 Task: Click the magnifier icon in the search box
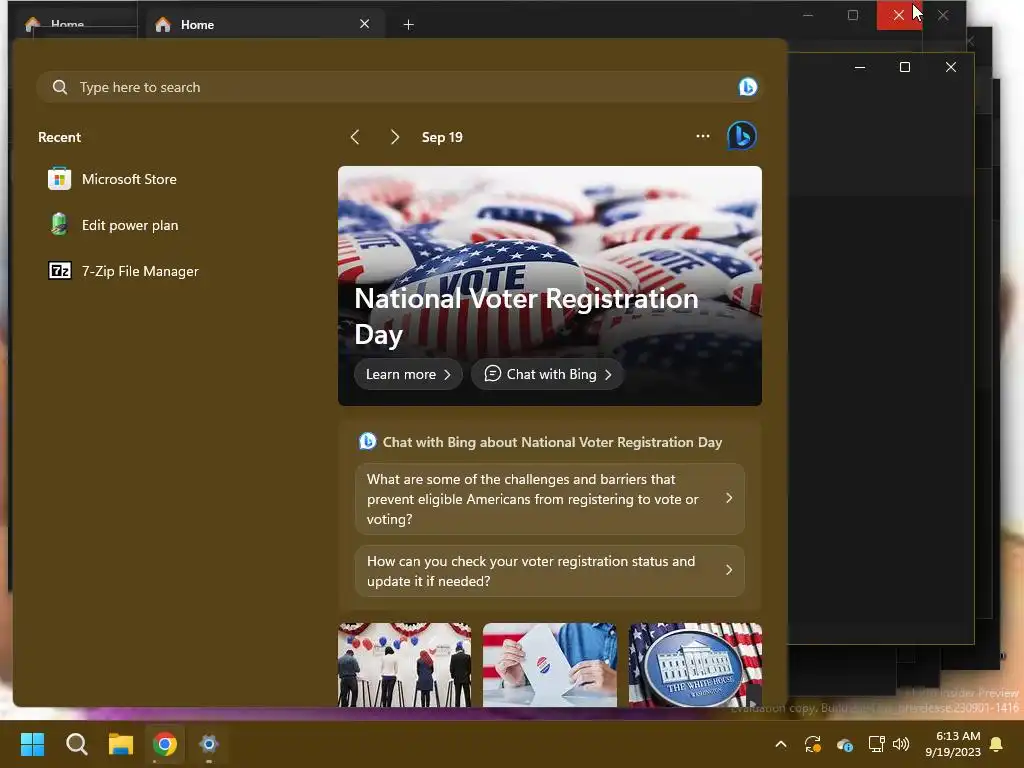[x=59, y=87]
